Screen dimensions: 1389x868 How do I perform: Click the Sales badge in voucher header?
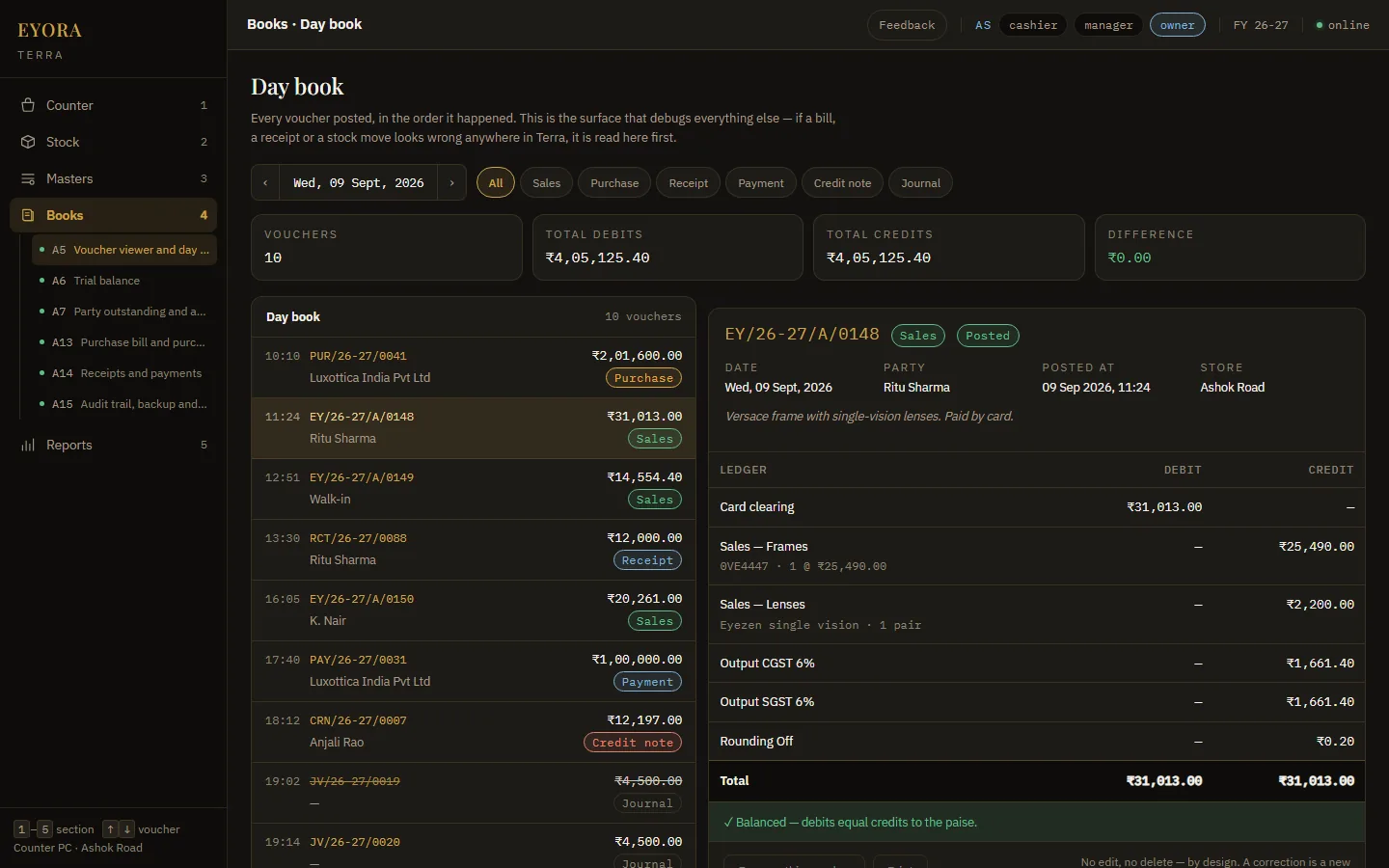click(x=918, y=336)
